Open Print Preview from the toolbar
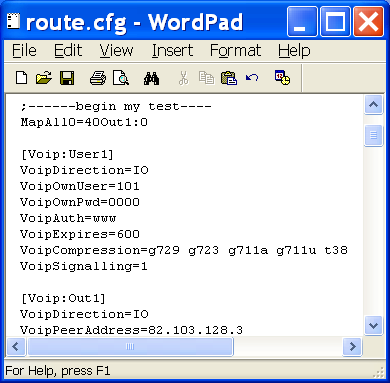 pyautogui.click(x=121, y=78)
